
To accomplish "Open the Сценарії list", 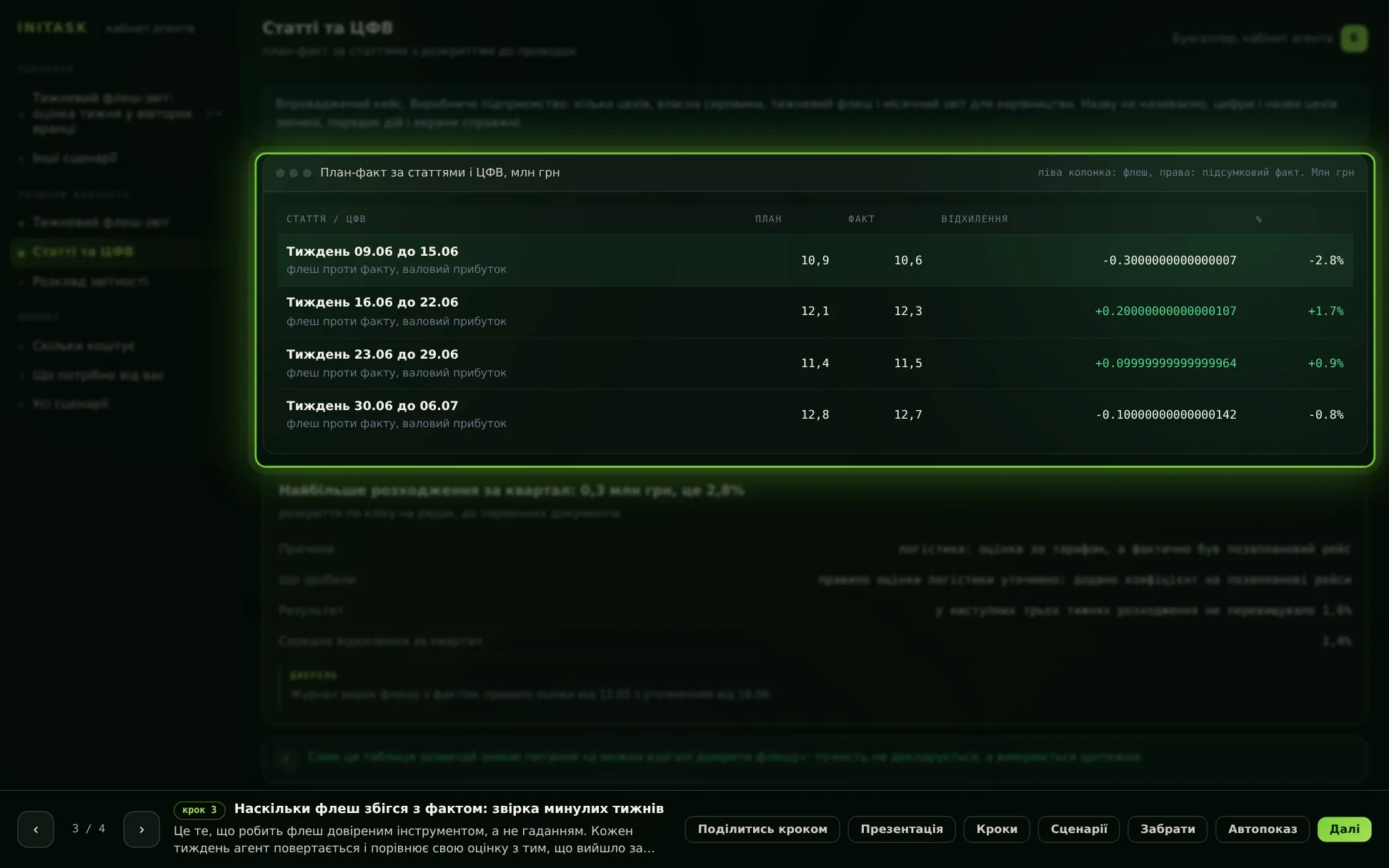I will pos(1079,829).
